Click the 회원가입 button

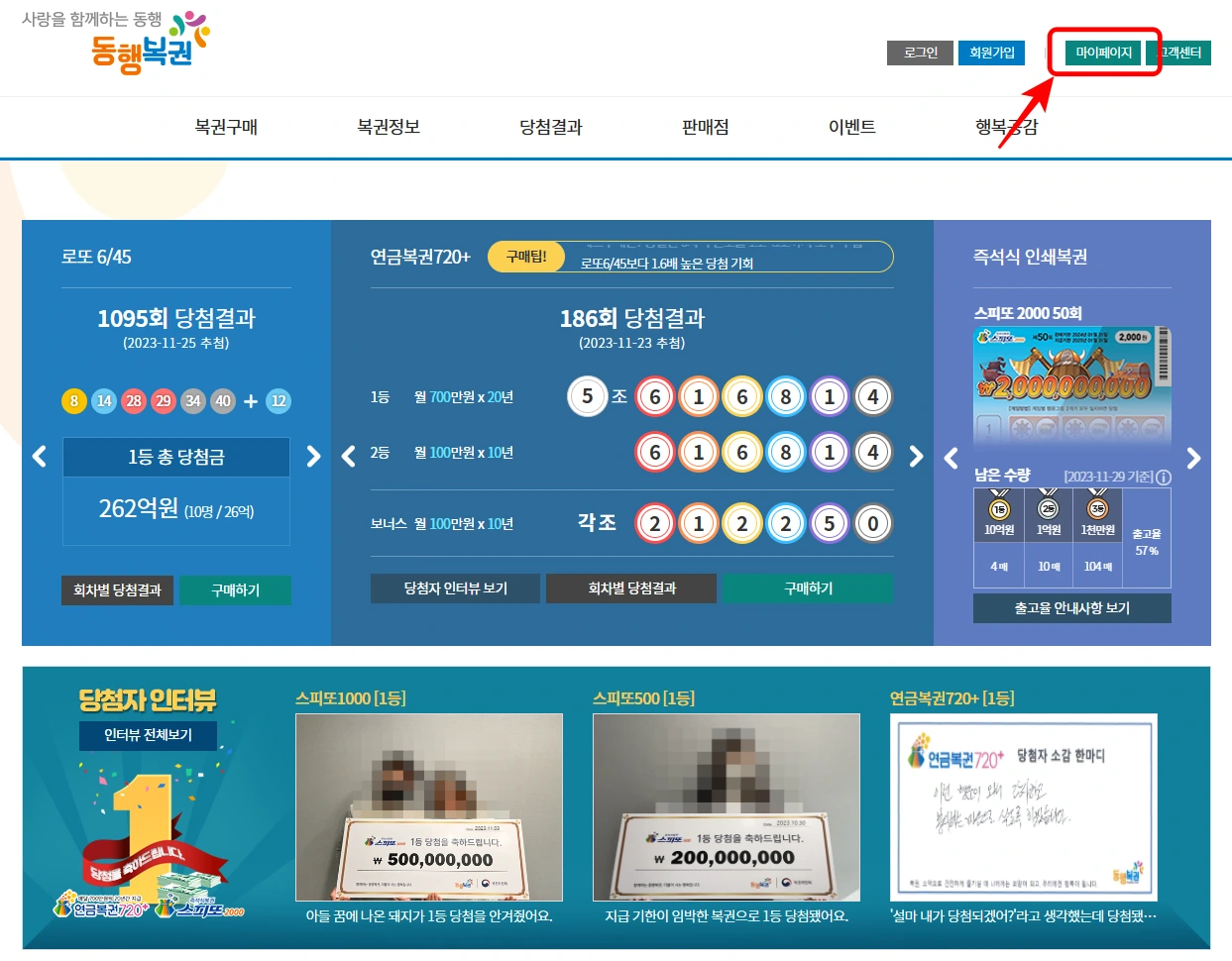pyautogui.click(x=991, y=53)
